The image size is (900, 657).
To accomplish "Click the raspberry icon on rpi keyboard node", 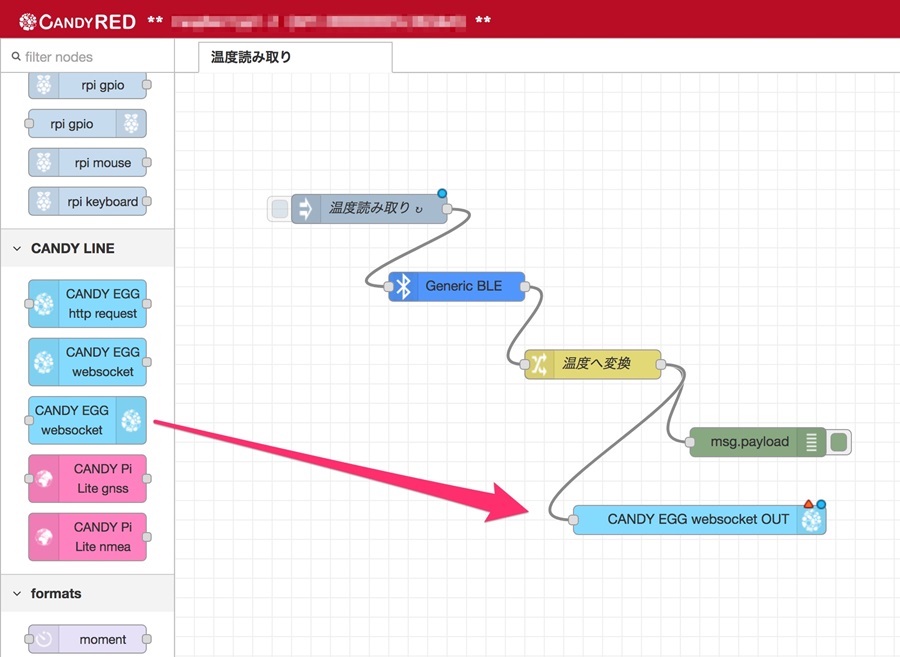I will [x=44, y=201].
